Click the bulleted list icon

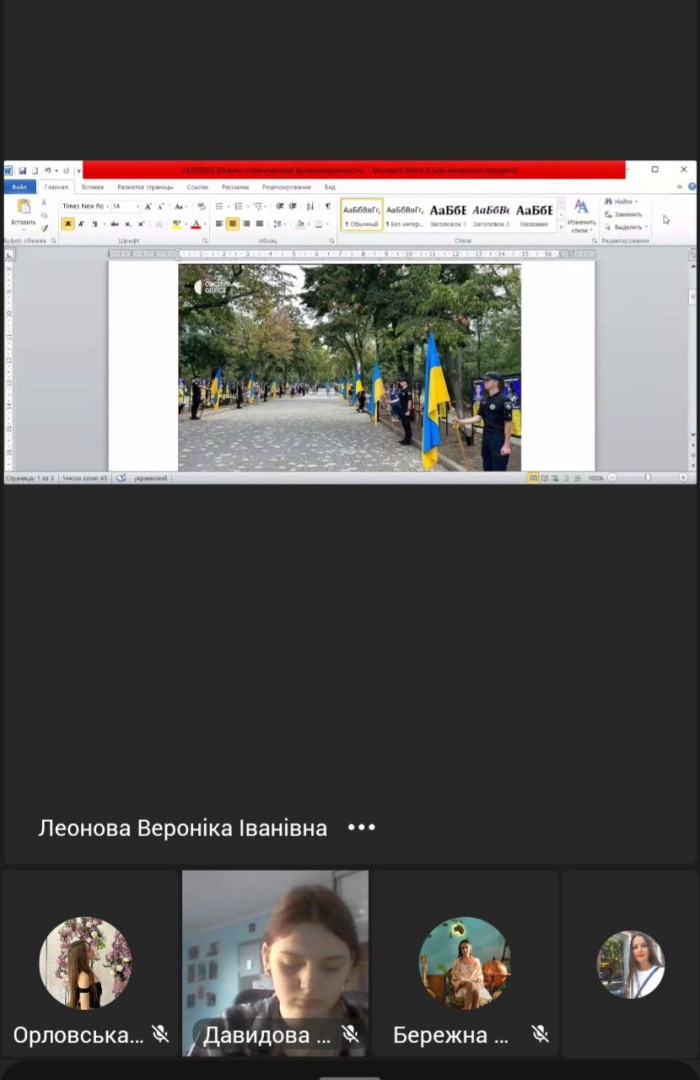point(219,206)
